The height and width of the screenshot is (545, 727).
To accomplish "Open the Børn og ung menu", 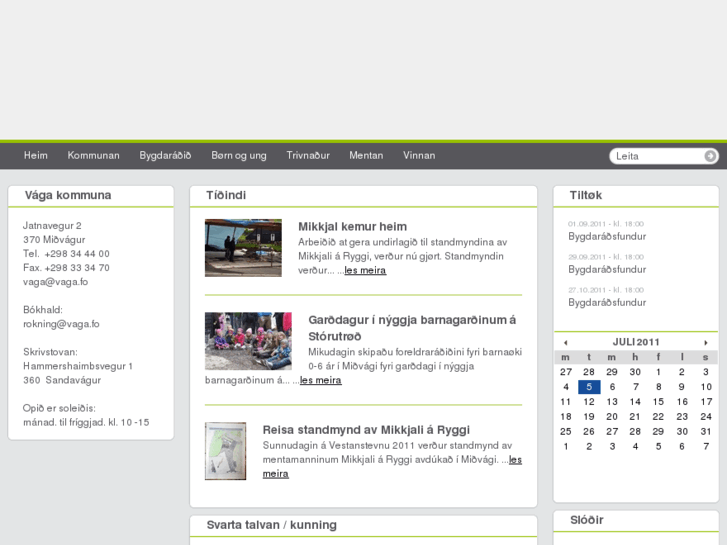I will (x=239, y=155).
